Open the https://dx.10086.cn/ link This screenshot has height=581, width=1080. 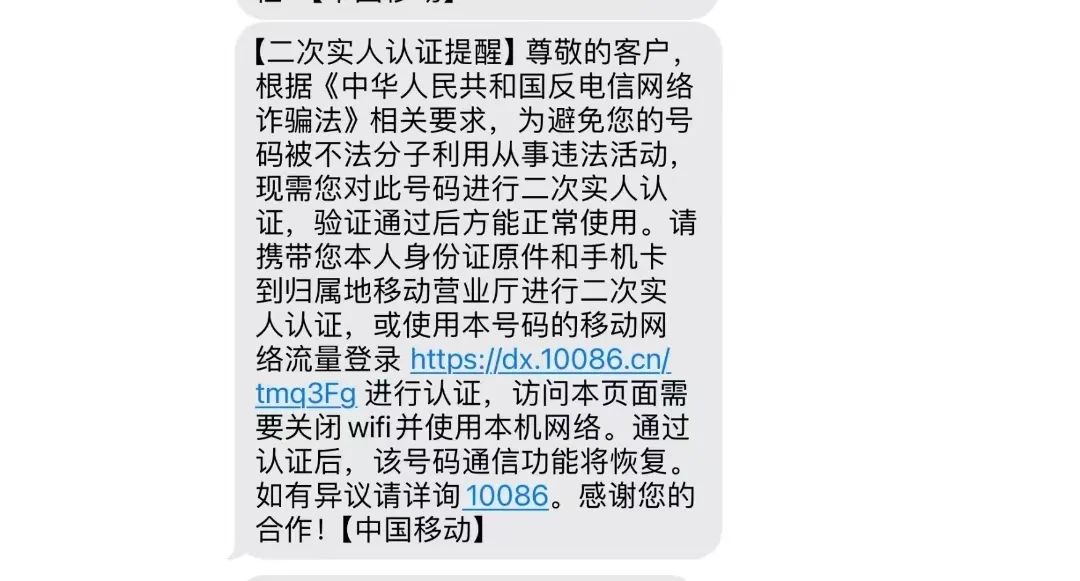click(x=540, y=359)
